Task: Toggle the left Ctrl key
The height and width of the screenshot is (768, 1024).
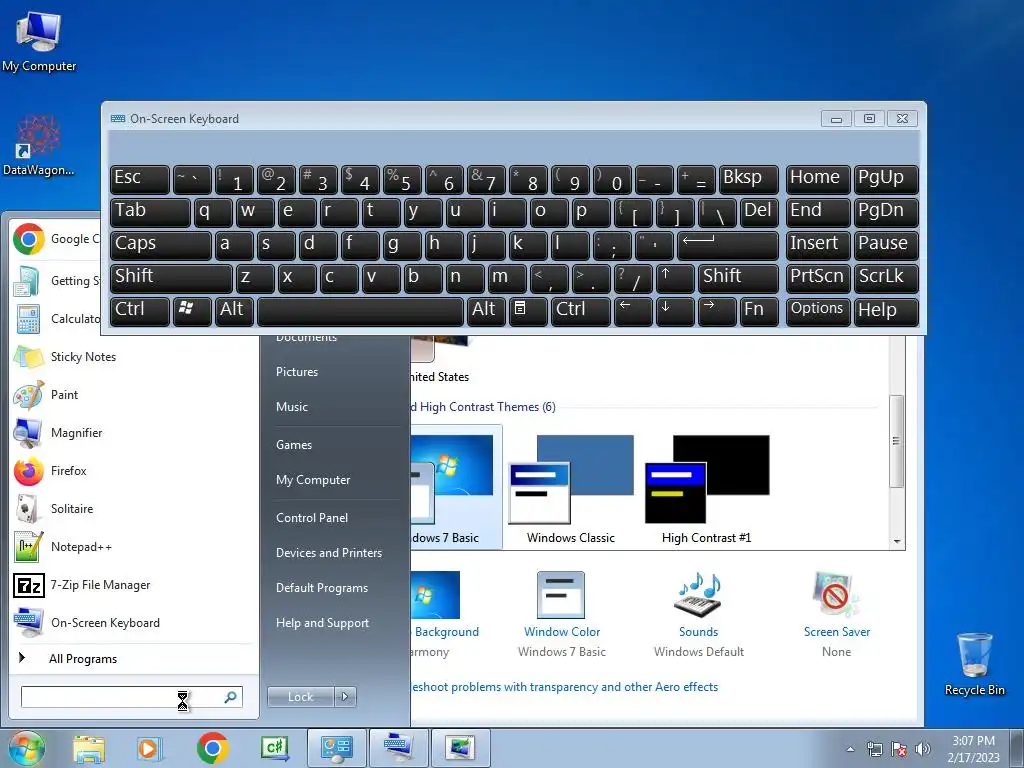Action: pos(140,310)
